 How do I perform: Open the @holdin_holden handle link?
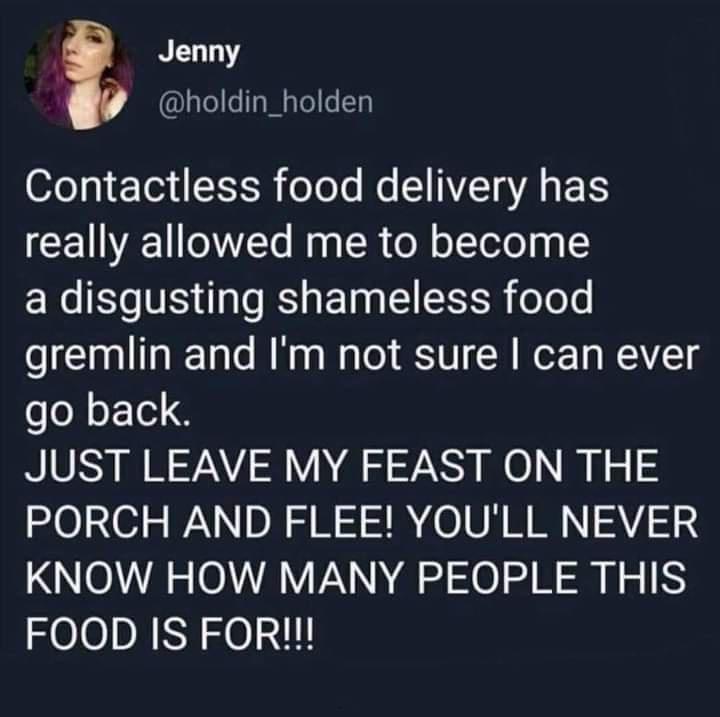point(265,102)
